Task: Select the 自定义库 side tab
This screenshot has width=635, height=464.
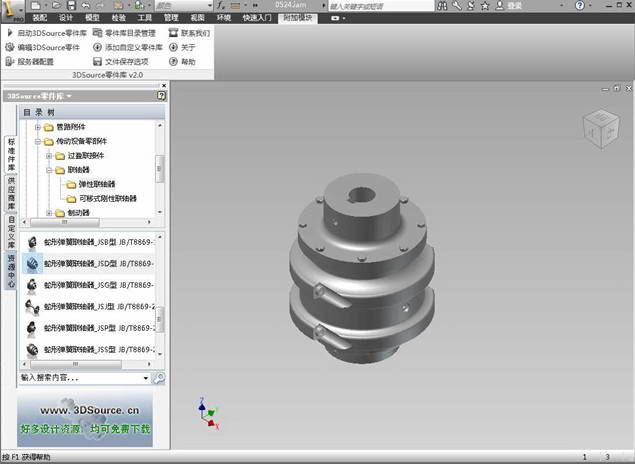Action: (11, 232)
